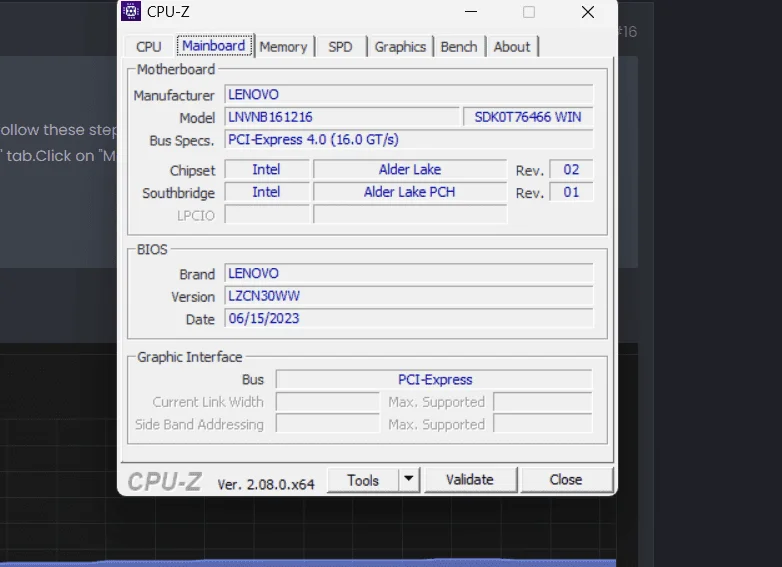Close CPU-Z with the title bar X
Image resolution: width=782 pixels, height=567 pixels.
(x=588, y=12)
